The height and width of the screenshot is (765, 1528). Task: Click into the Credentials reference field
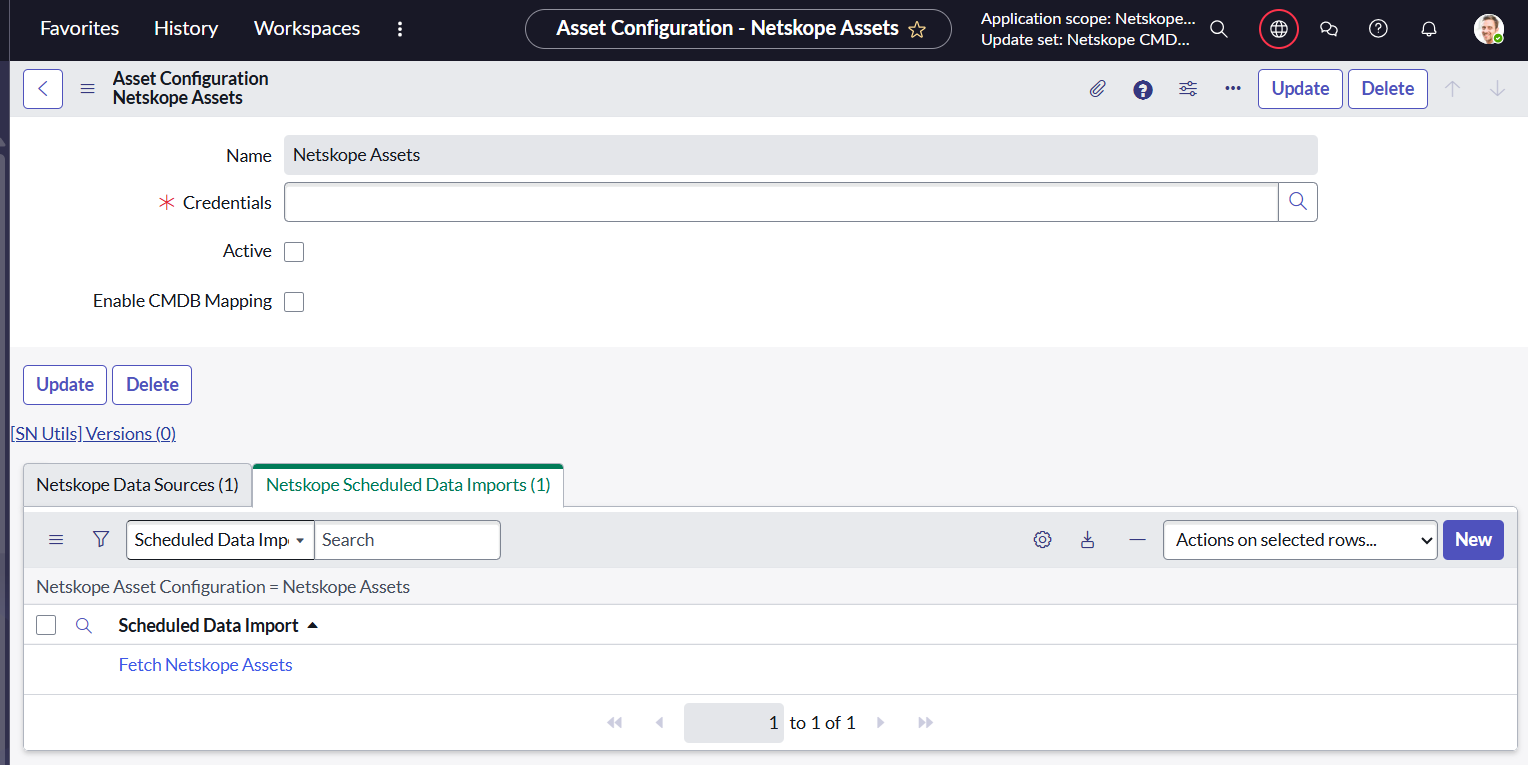781,202
